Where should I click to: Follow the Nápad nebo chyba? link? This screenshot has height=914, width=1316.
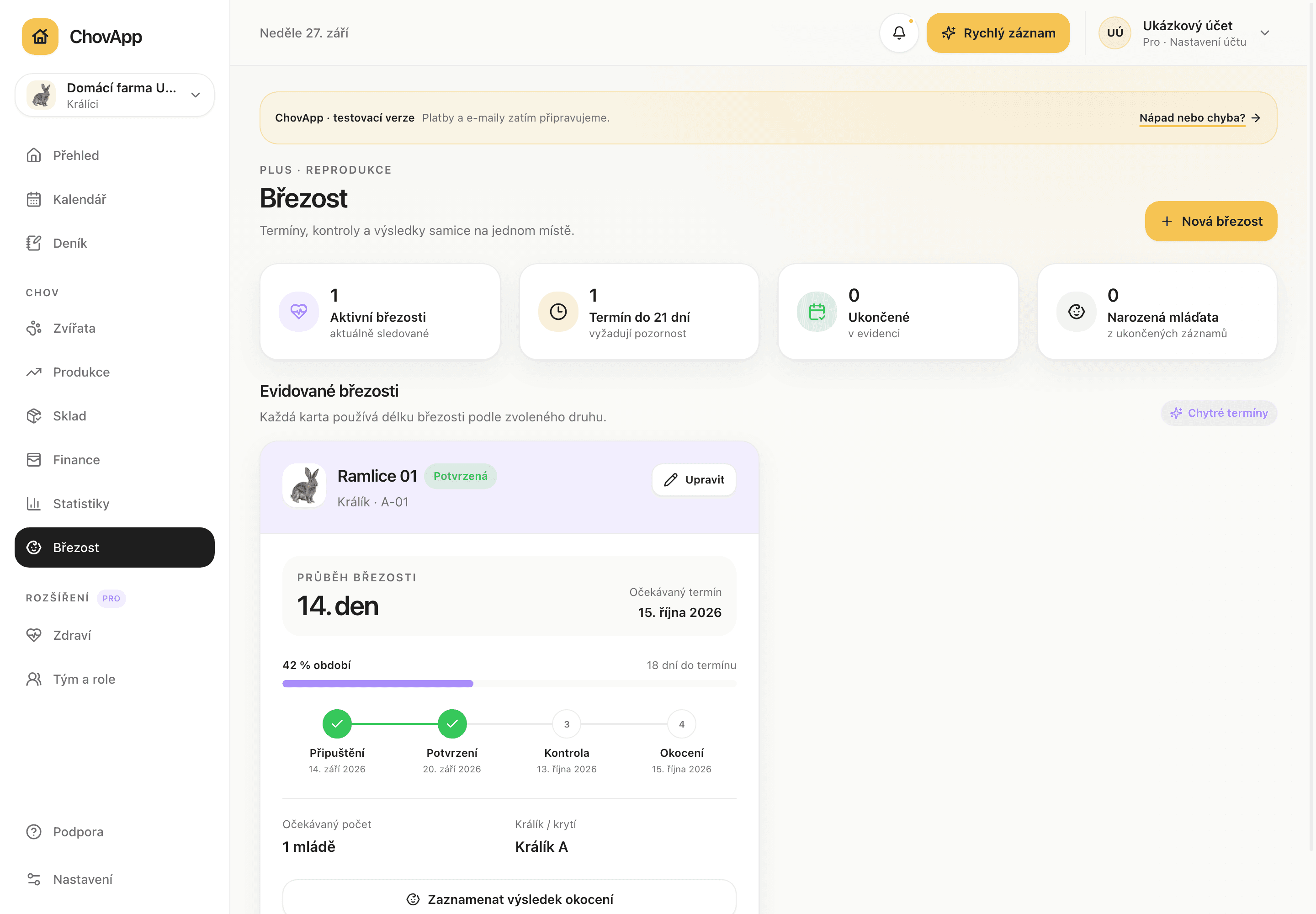coord(1199,118)
